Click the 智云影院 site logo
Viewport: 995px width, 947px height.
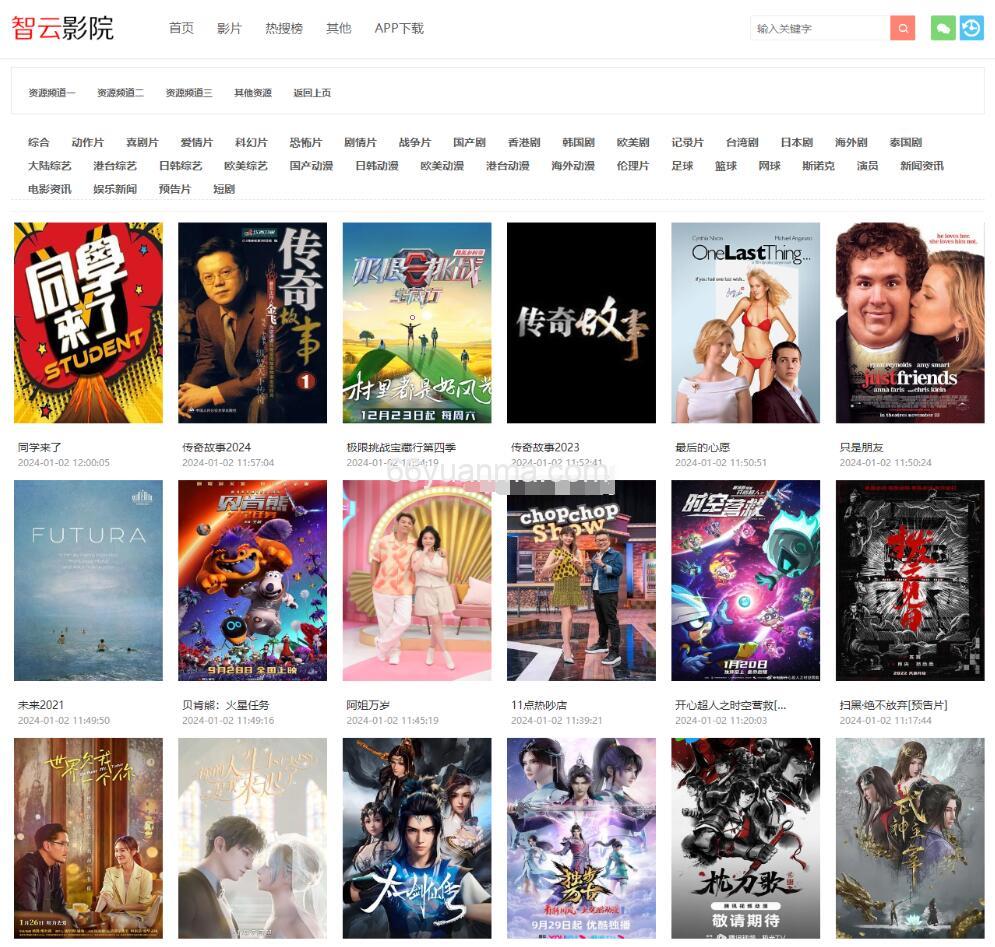pyautogui.click(x=63, y=28)
